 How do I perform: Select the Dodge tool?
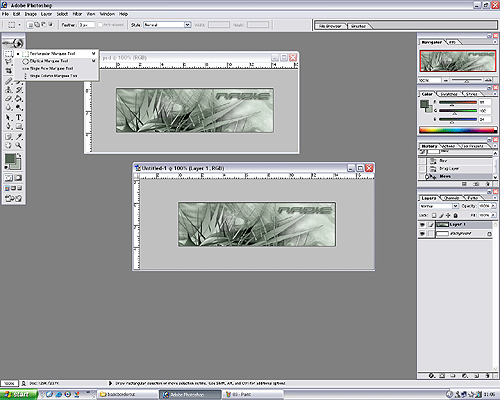(19, 108)
